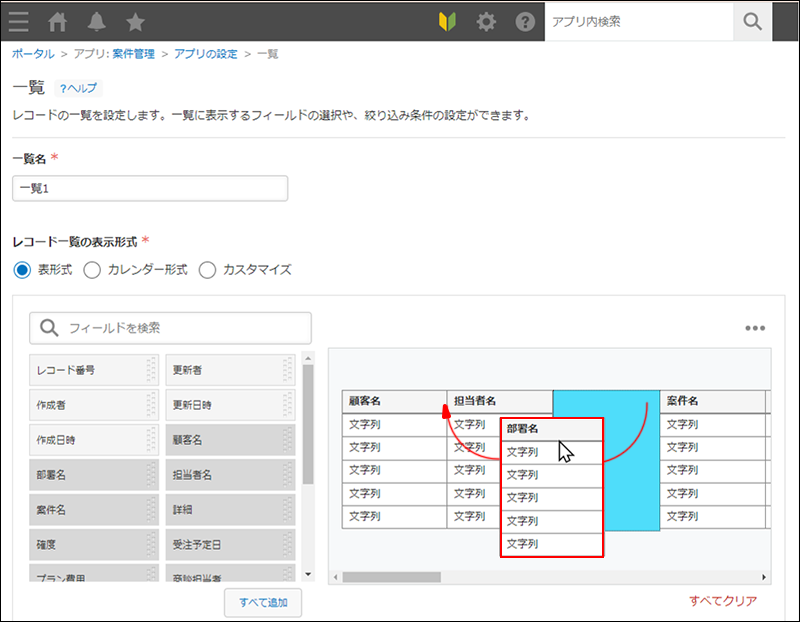
Task: Run the app search with the magnifier icon
Action: pos(752,19)
